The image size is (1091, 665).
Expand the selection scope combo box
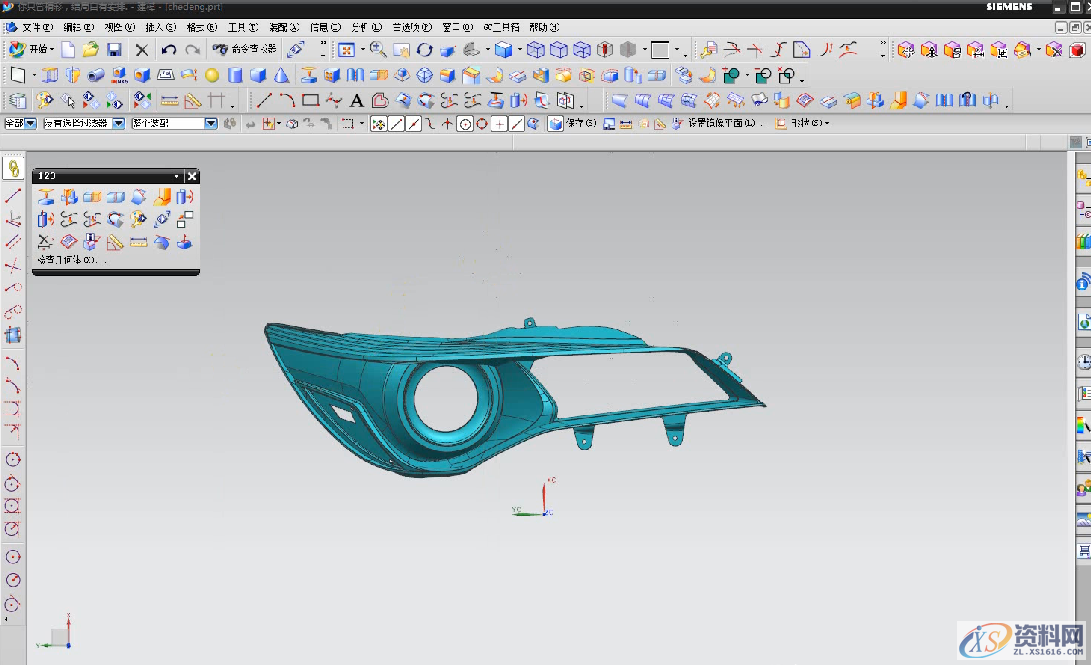(210, 123)
